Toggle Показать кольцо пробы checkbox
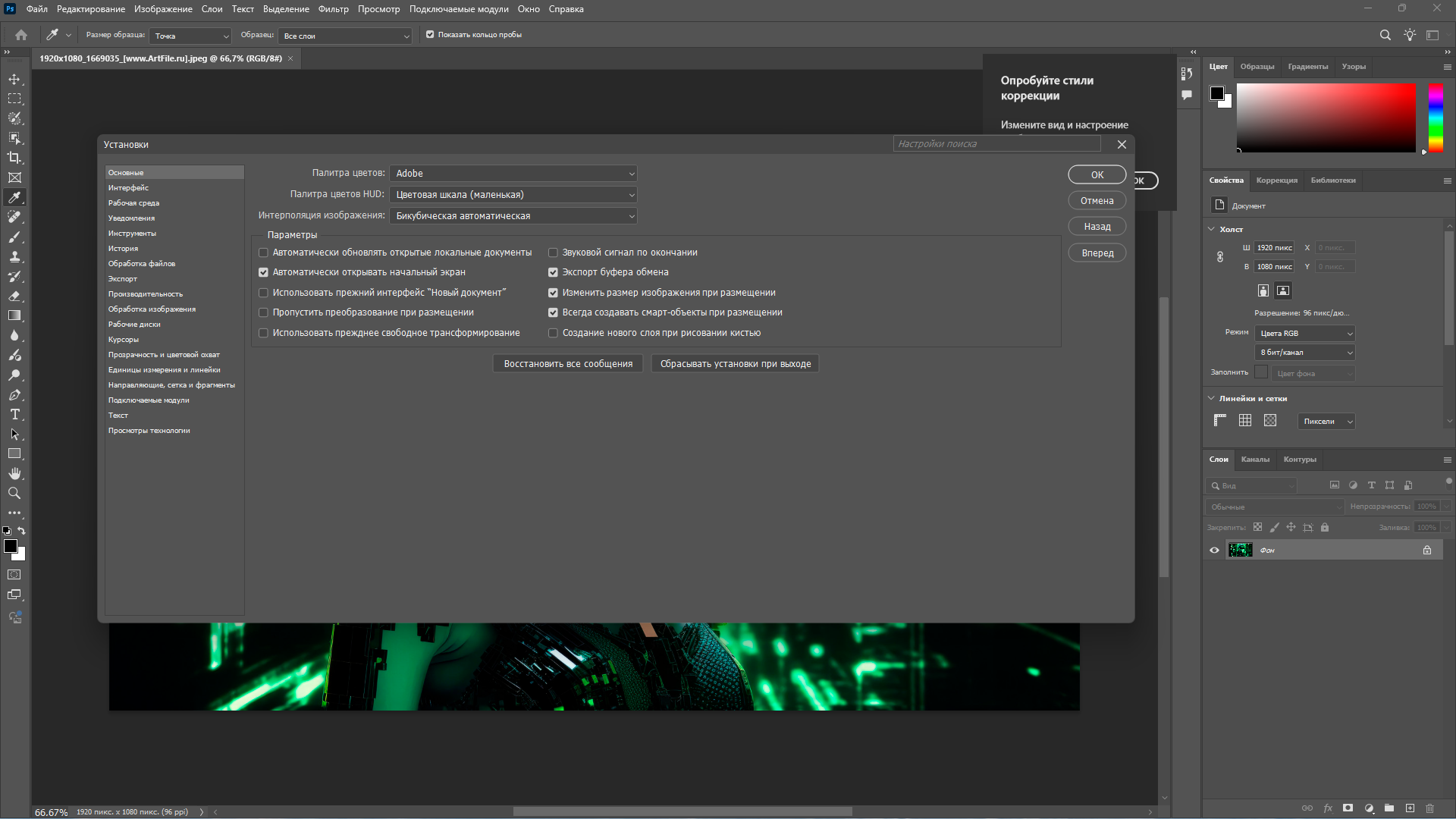Viewport: 1456px width, 819px height. click(430, 35)
